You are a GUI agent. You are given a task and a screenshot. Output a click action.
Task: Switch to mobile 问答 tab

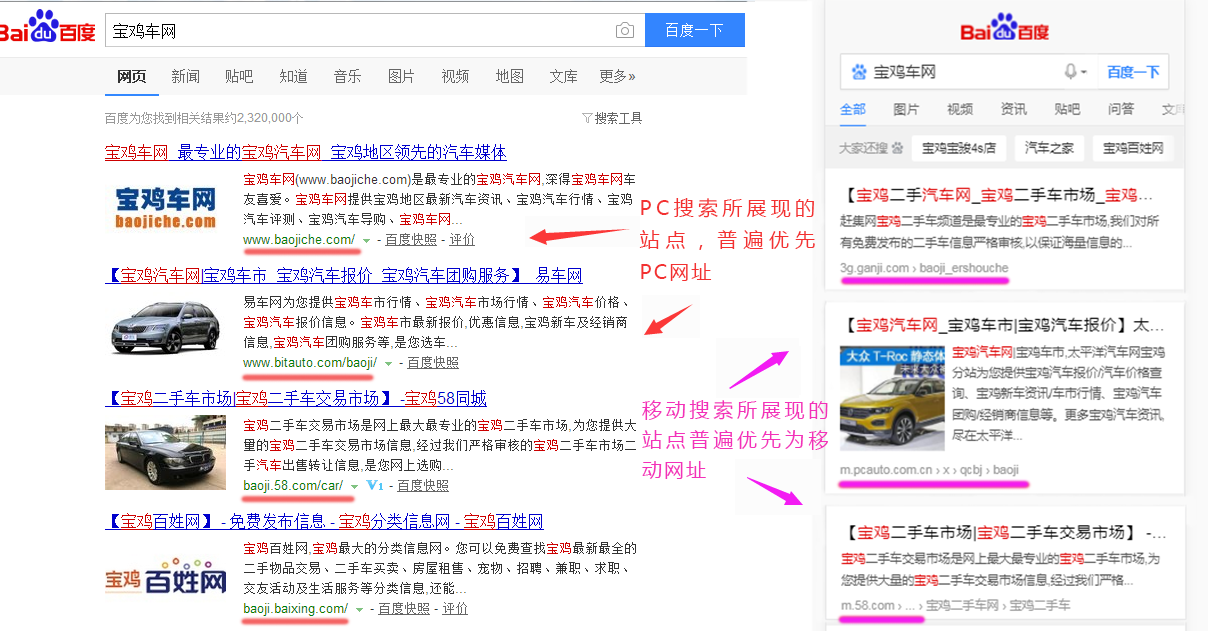click(x=1121, y=109)
